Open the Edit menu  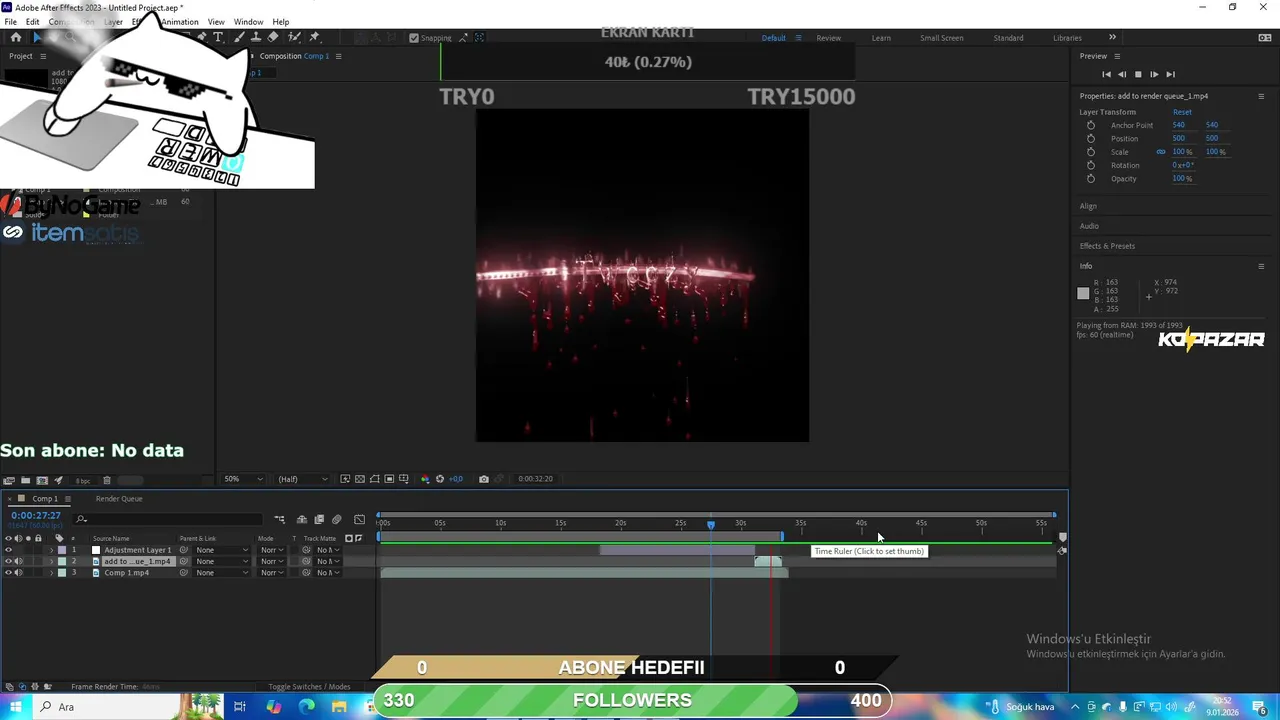(33, 22)
